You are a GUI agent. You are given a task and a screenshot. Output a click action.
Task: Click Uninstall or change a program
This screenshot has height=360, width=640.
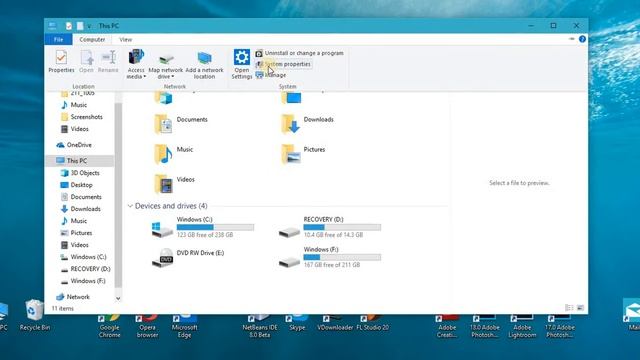(x=300, y=53)
